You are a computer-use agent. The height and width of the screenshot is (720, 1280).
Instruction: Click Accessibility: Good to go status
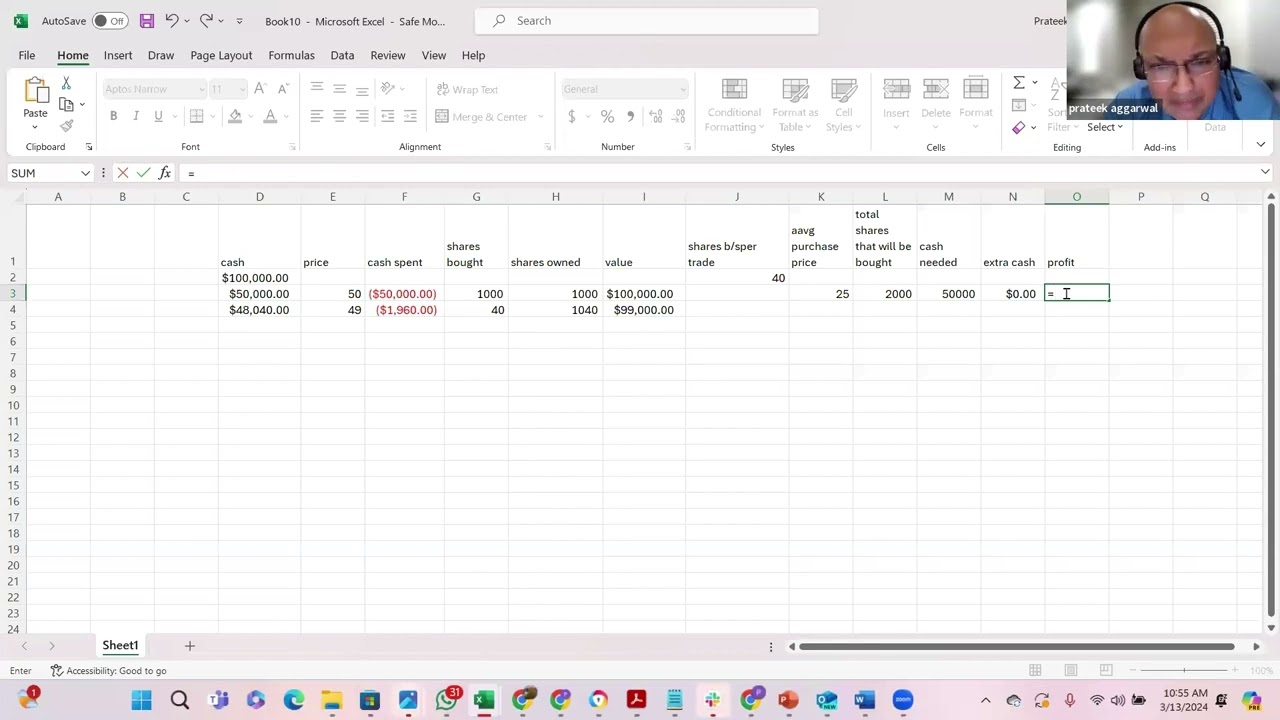pos(108,671)
